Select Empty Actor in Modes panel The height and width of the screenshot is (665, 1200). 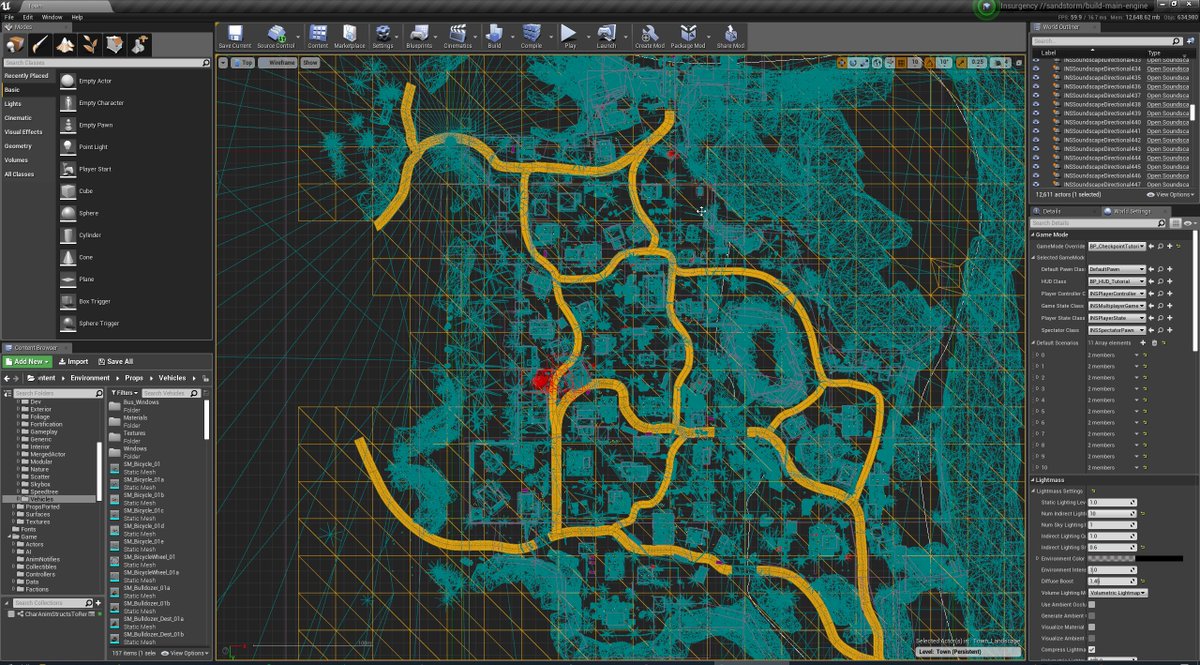[x=134, y=81]
